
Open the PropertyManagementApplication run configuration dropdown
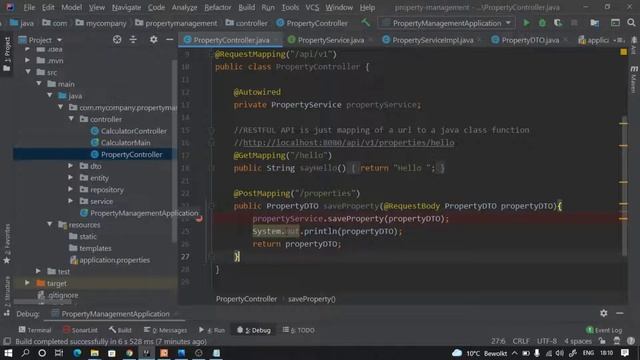click(447, 23)
